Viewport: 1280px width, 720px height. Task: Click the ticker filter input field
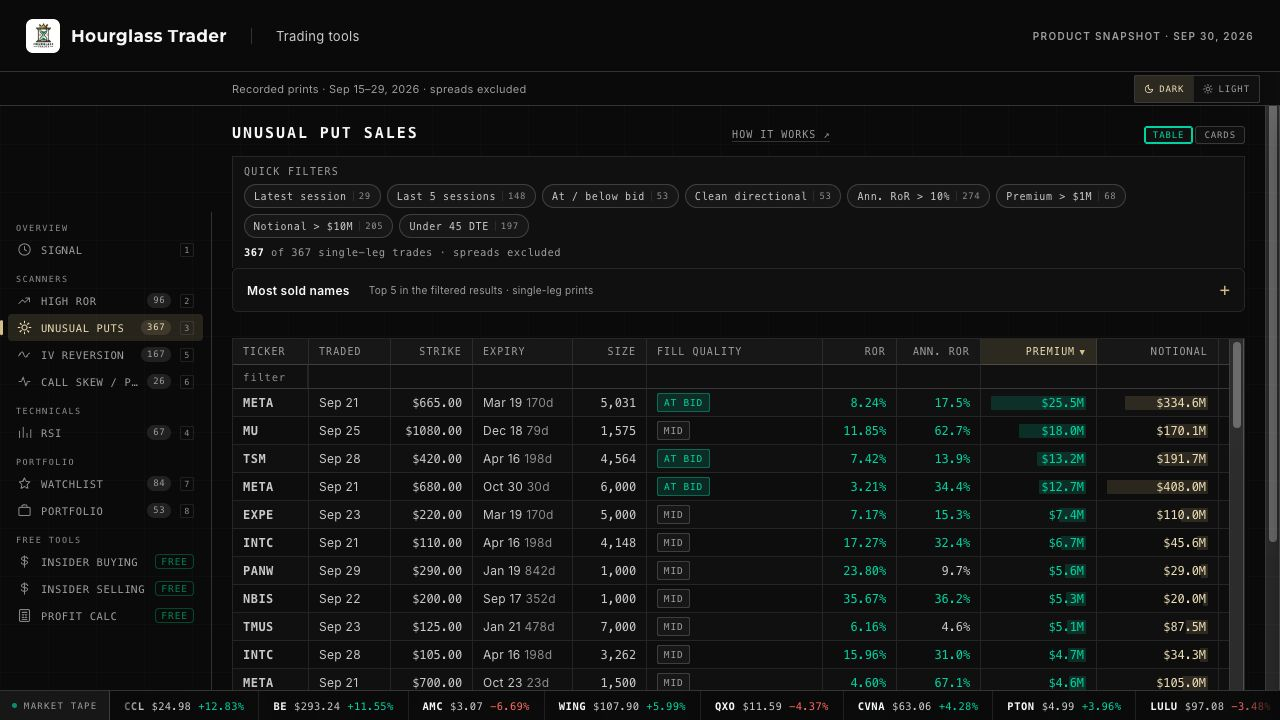[270, 377]
